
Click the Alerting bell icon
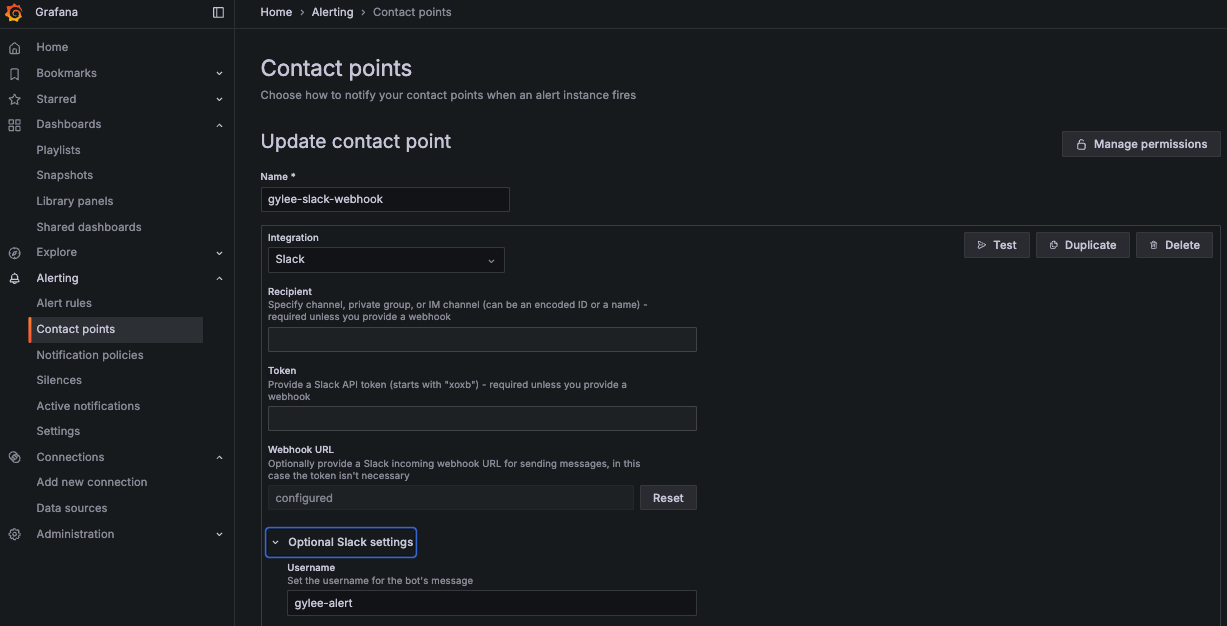point(14,278)
